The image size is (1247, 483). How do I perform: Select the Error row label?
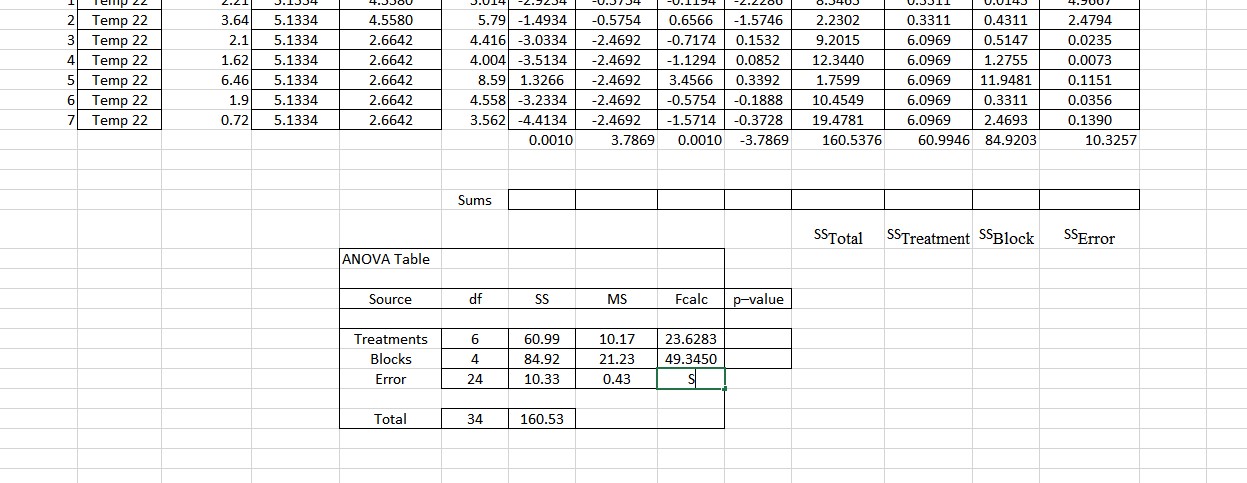click(x=390, y=379)
